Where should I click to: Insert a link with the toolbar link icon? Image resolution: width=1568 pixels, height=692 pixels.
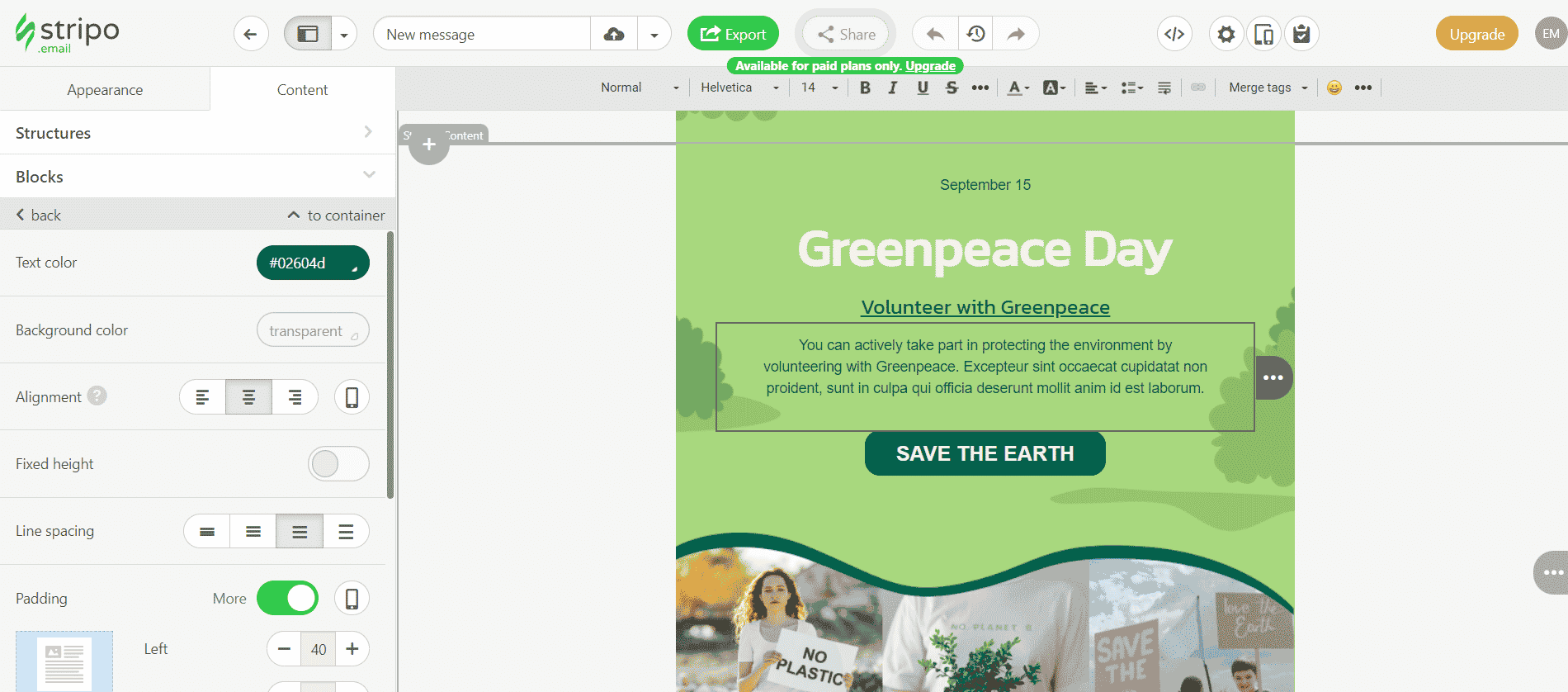point(1198,88)
